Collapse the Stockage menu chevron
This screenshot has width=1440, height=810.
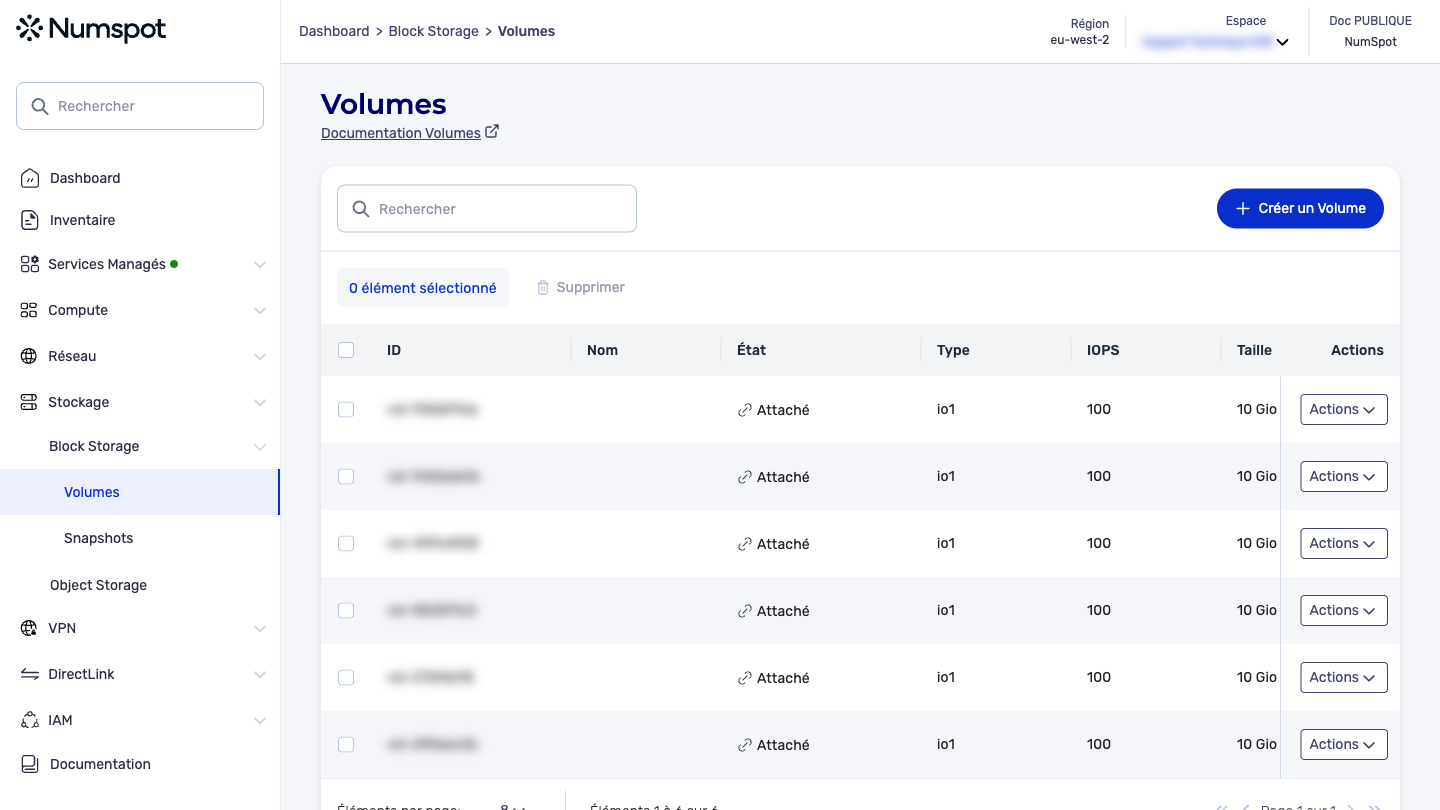click(x=260, y=403)
